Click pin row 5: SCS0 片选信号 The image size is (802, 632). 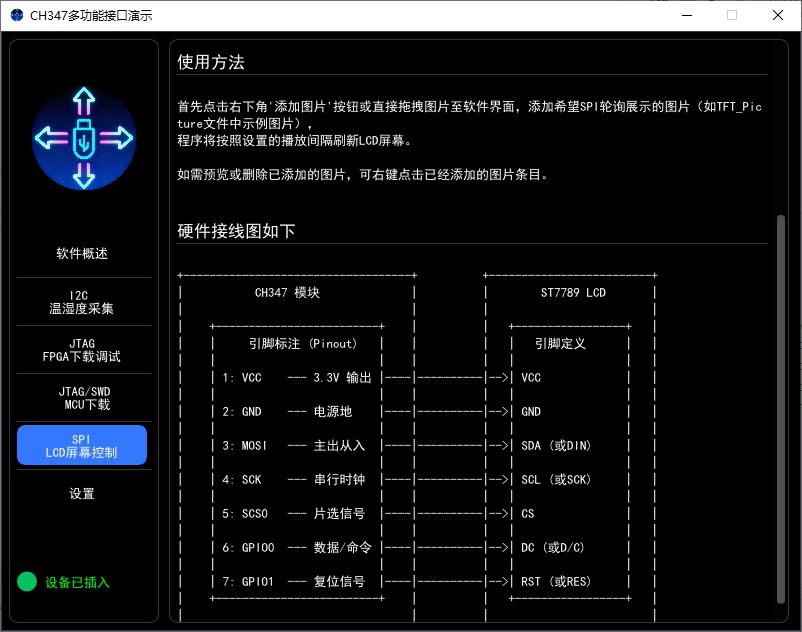coord(294,514)
